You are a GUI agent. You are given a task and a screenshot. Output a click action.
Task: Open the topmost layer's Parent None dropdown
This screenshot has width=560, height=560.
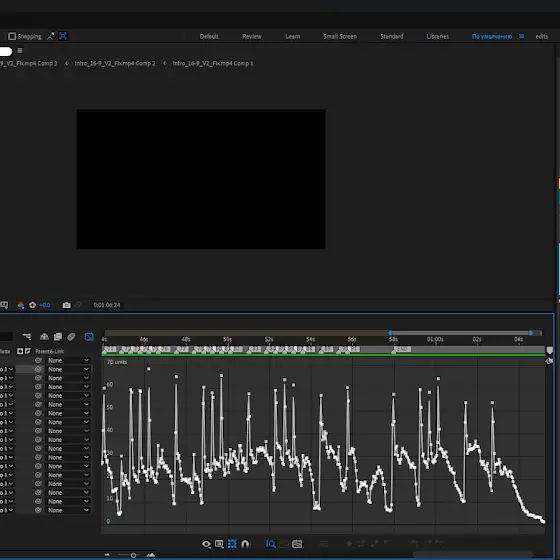[68, 360]
